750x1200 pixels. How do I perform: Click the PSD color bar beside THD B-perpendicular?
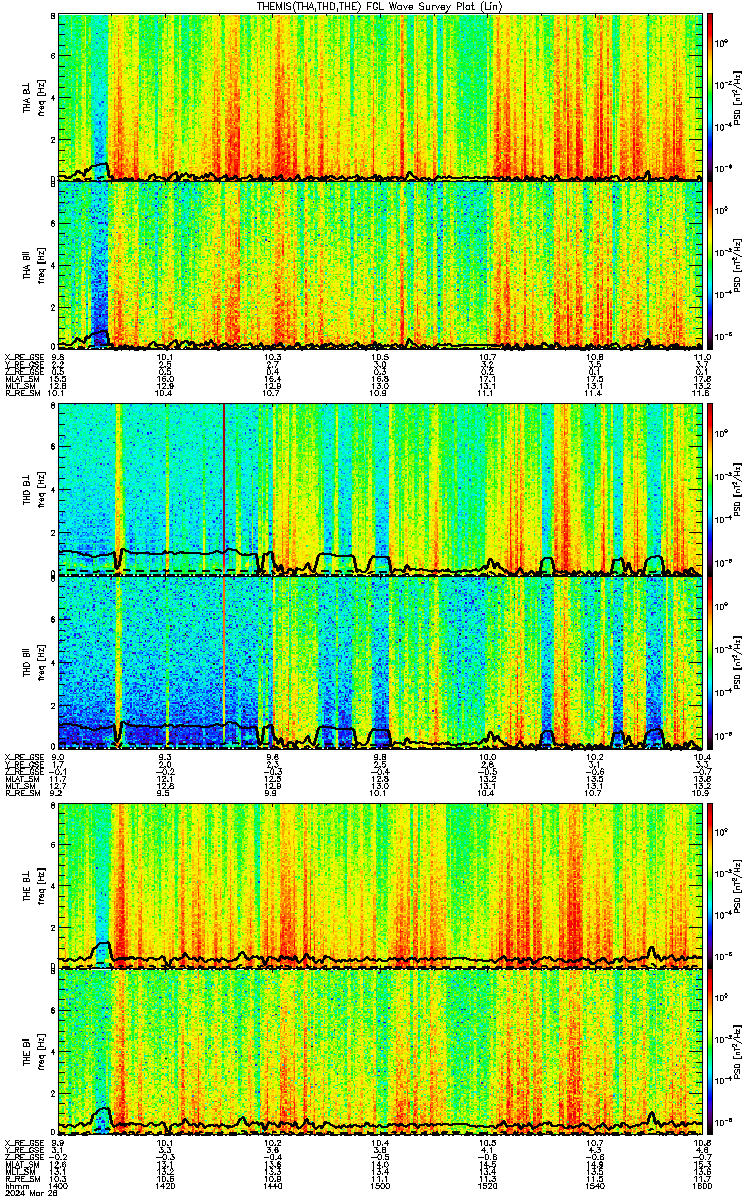pyautogui.click(x=710, y=488)
